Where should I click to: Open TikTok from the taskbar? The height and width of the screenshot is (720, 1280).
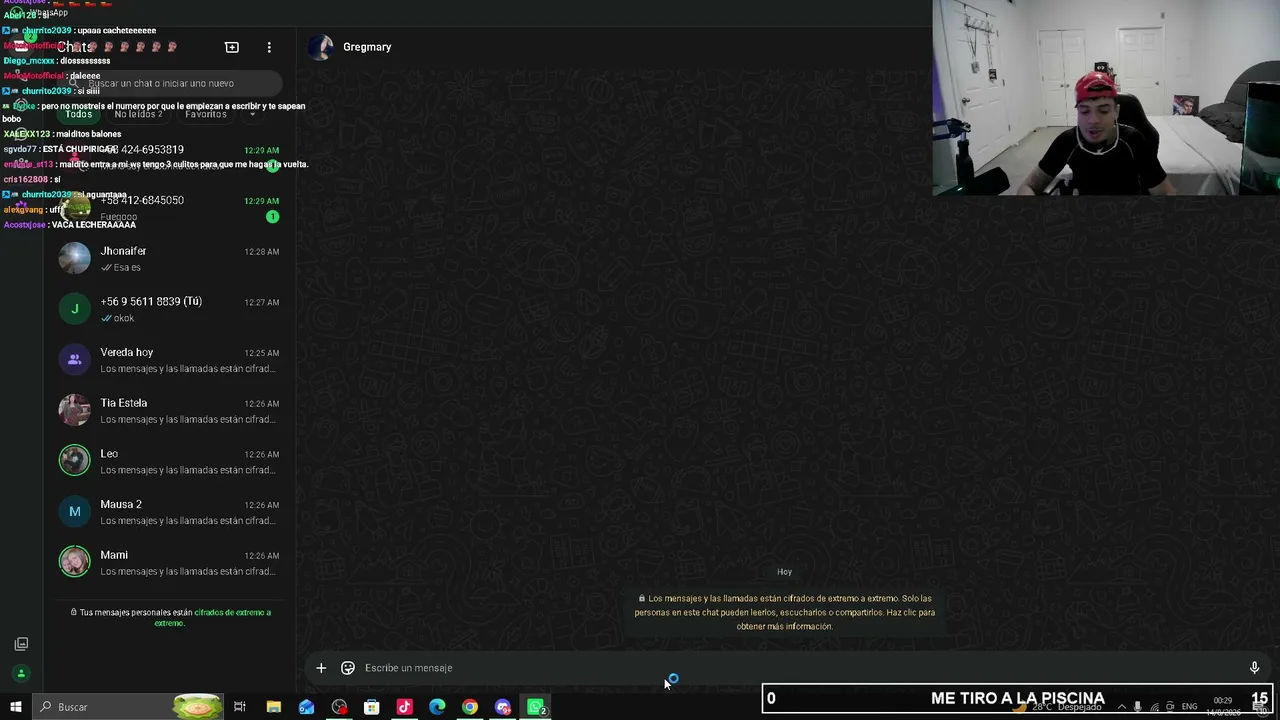404,707
